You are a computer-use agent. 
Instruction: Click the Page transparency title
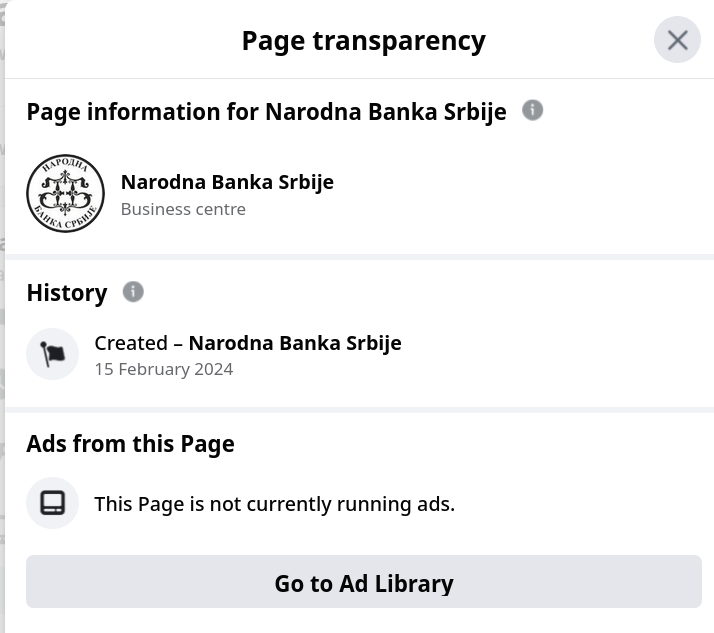(363, 41)
